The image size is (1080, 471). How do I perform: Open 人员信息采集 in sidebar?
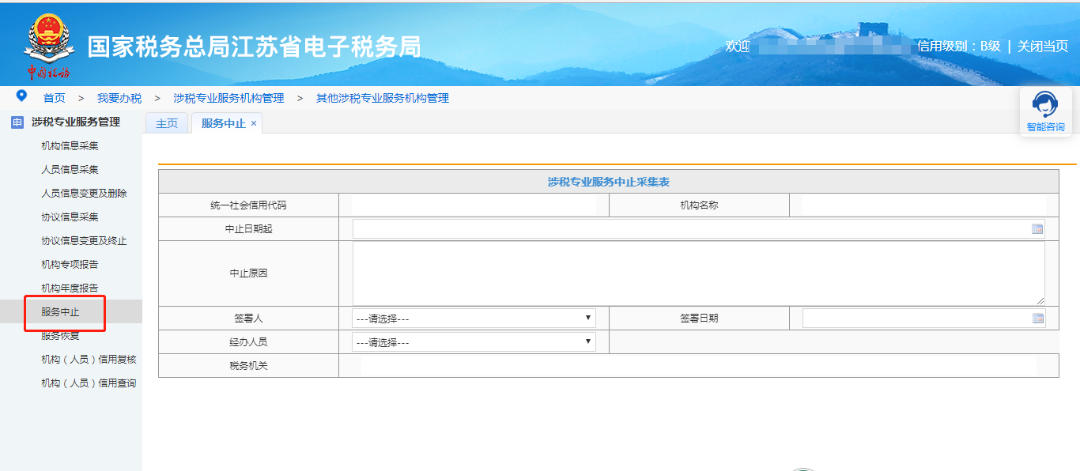[70, 169]
